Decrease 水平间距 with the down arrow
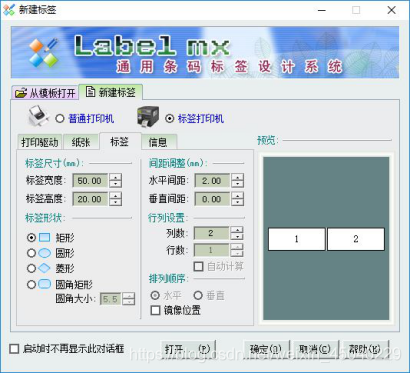 pyautogui.click(x=238, y=184)
